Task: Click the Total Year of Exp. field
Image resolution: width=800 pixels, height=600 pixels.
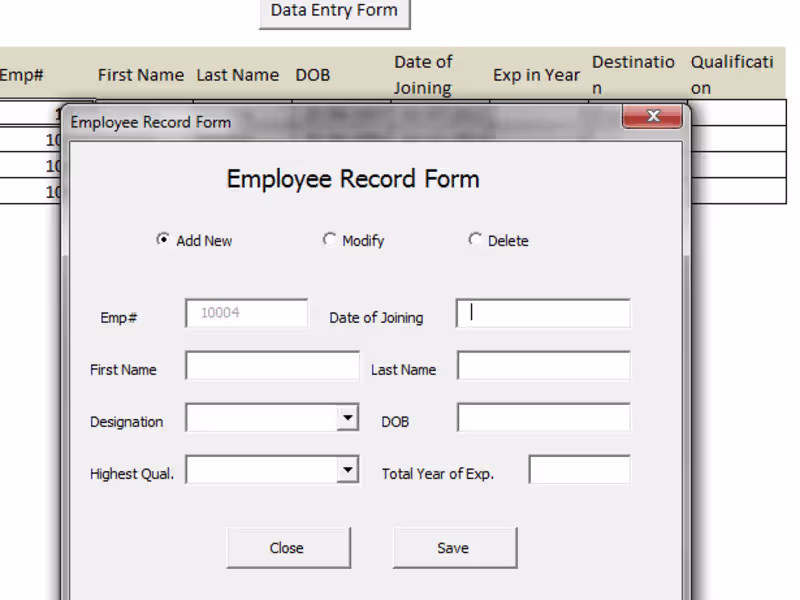Action: click(x=579, y=469)
